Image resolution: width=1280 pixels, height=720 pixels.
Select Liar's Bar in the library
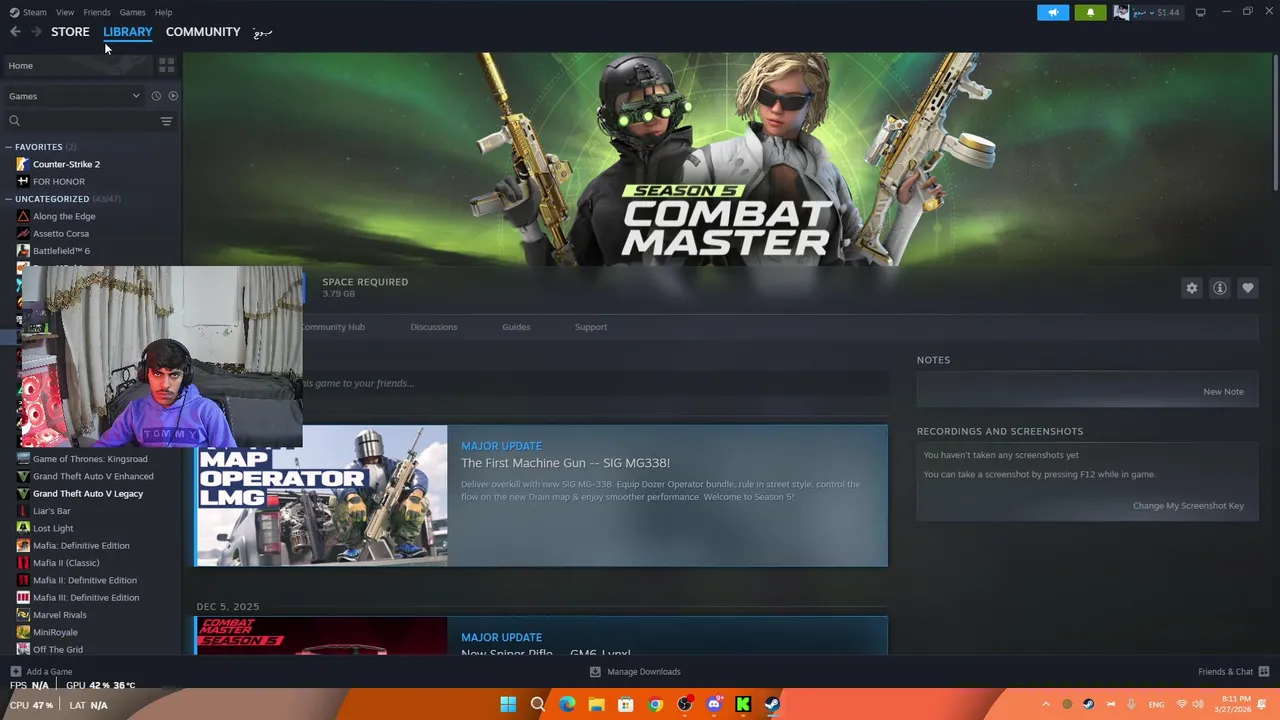tap(51, 511)
